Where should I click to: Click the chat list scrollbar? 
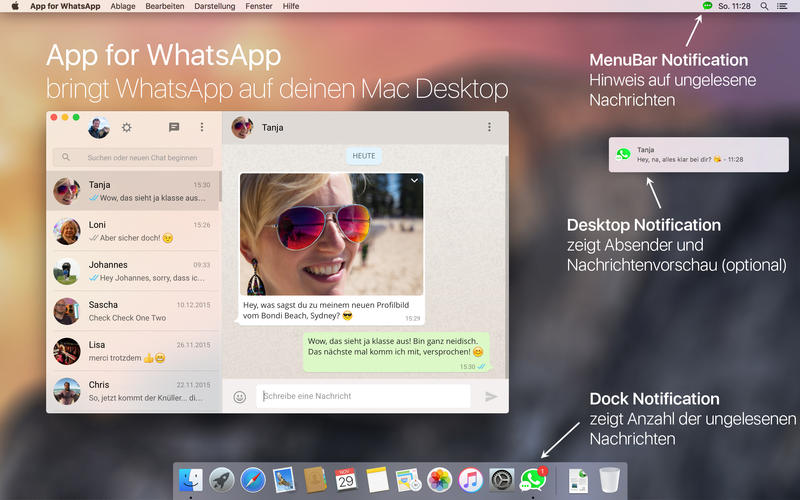tap(220, 186)
